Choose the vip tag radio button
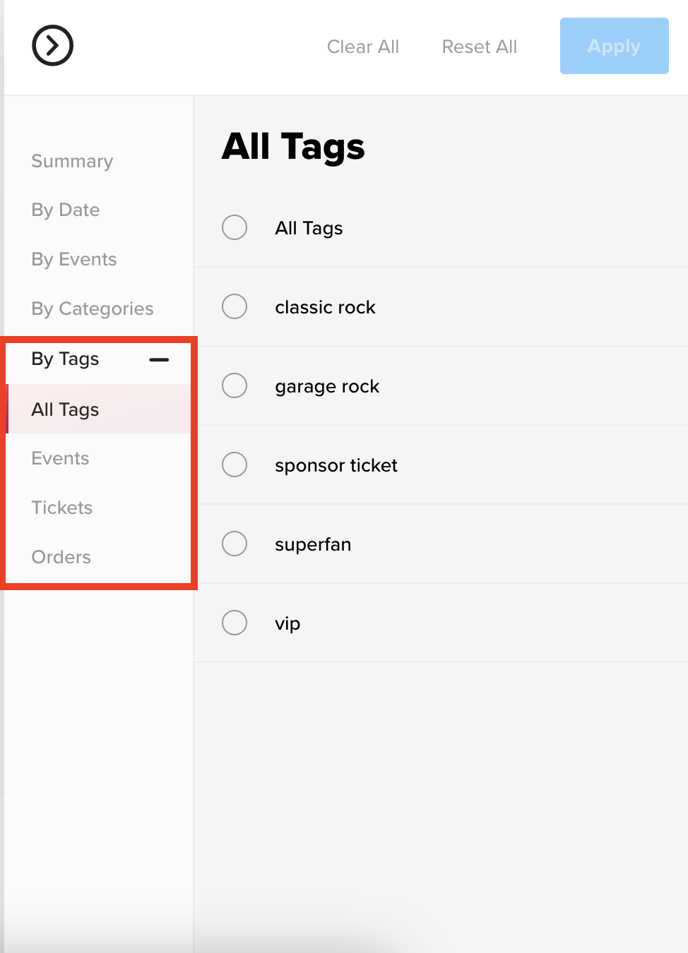Image resolution: width=688 pixels, height=953 pixels. (x=234, y=623)
